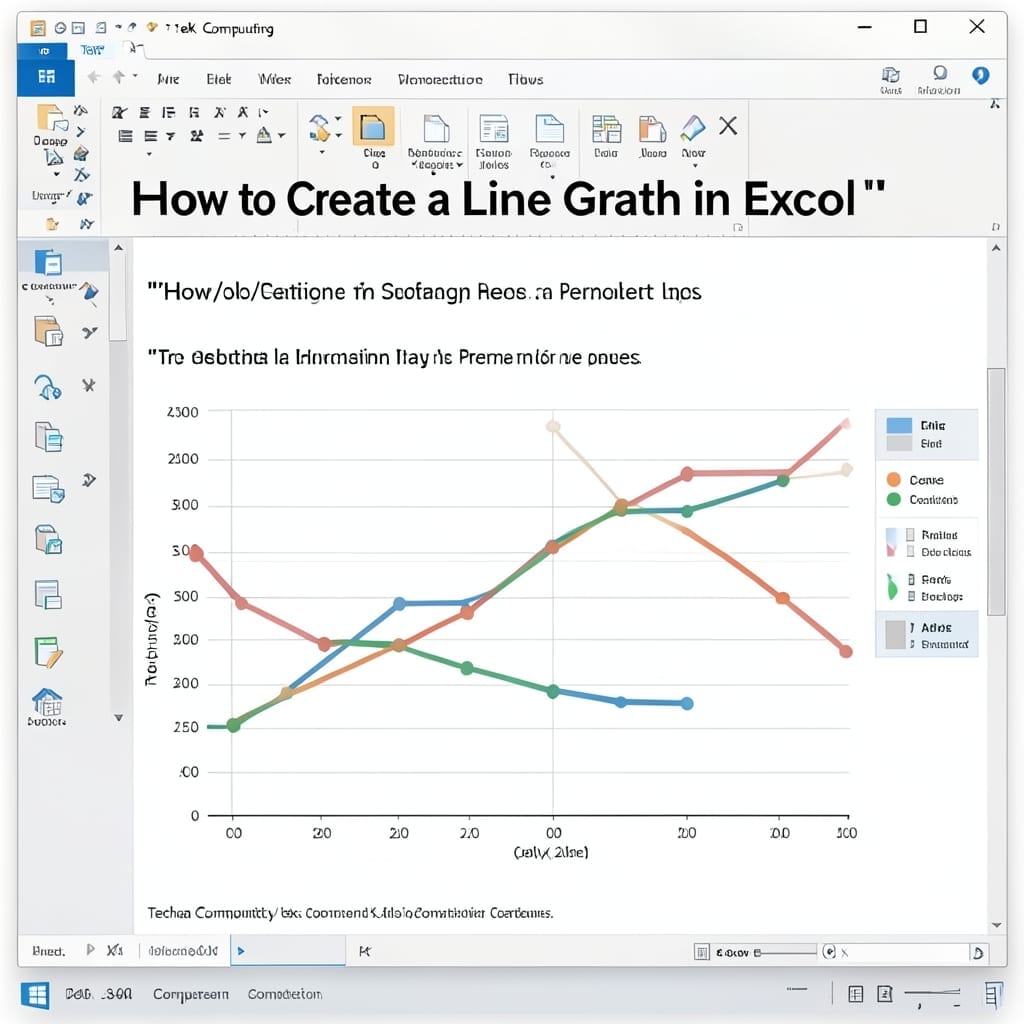The width and height of the screenshot is (1024, 1024).
Task: Click the 'Uars' icon at top right
Action: pos(891,74)
